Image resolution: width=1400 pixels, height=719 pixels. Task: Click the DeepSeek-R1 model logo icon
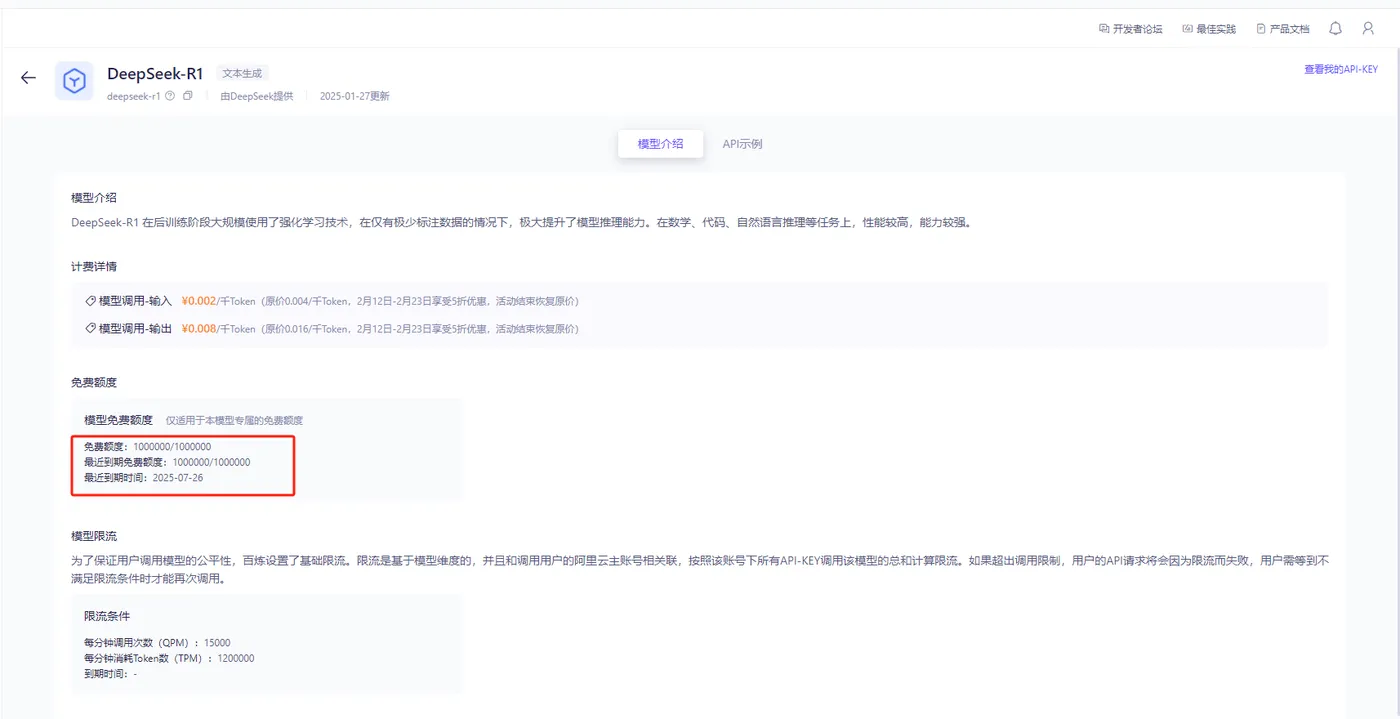pyautogui.click(x=74, y=80)
